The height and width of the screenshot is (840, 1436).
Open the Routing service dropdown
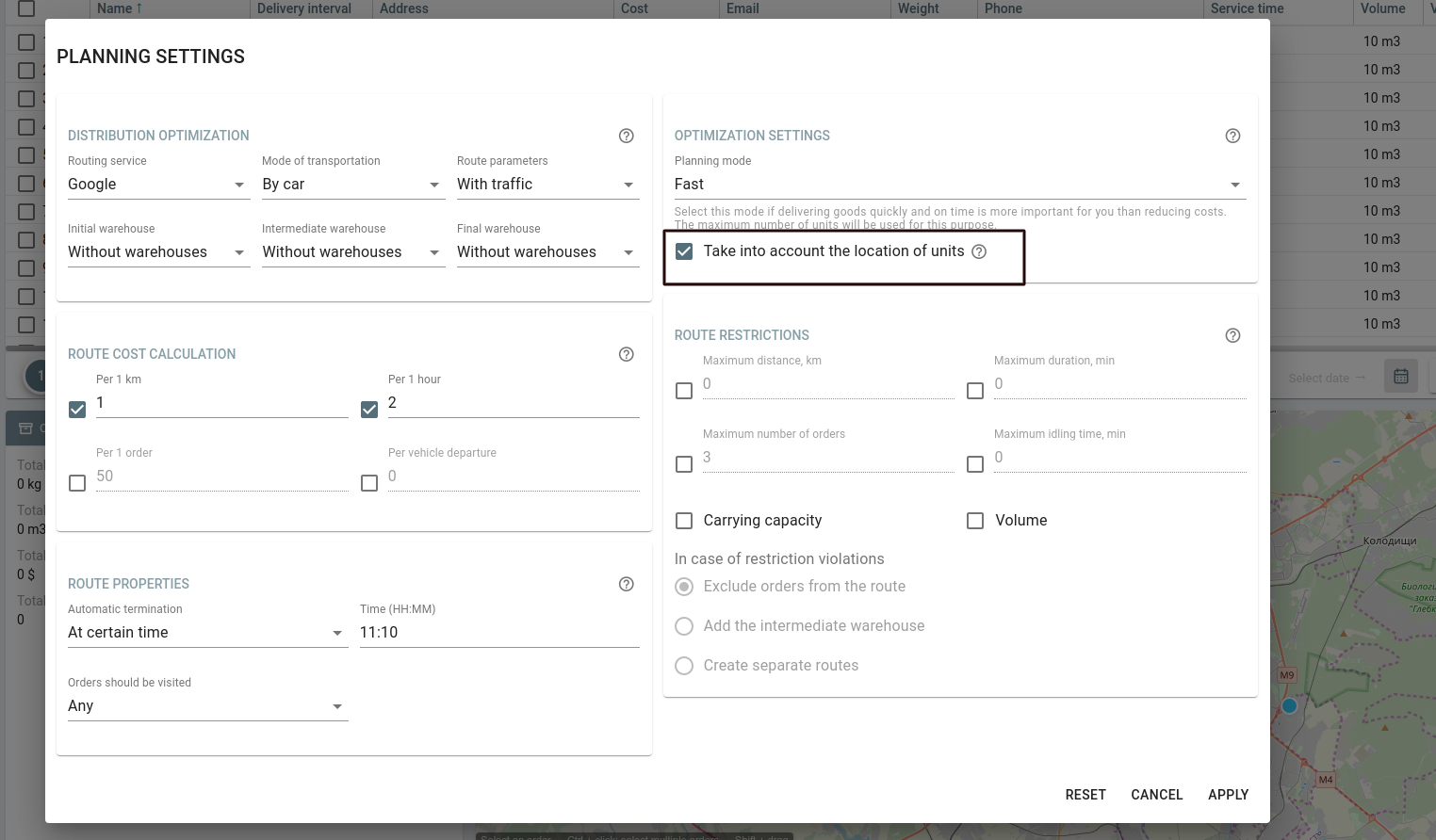(158, 185)
